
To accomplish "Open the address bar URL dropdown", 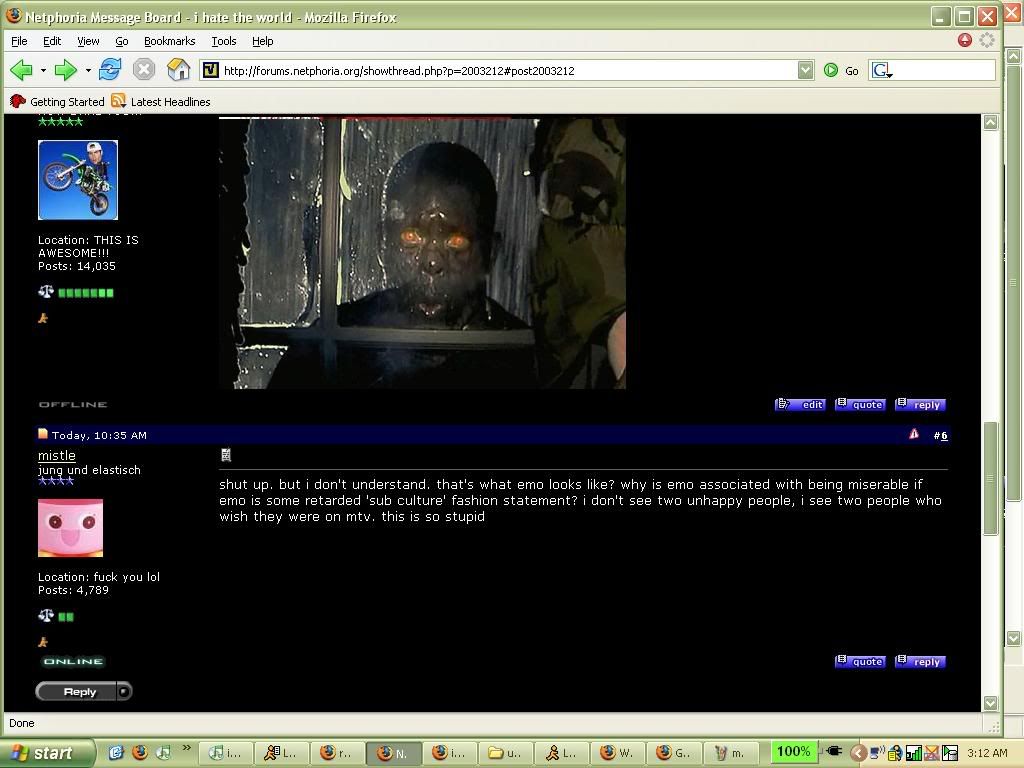I will pyautogui.click(x=805, y=70).
